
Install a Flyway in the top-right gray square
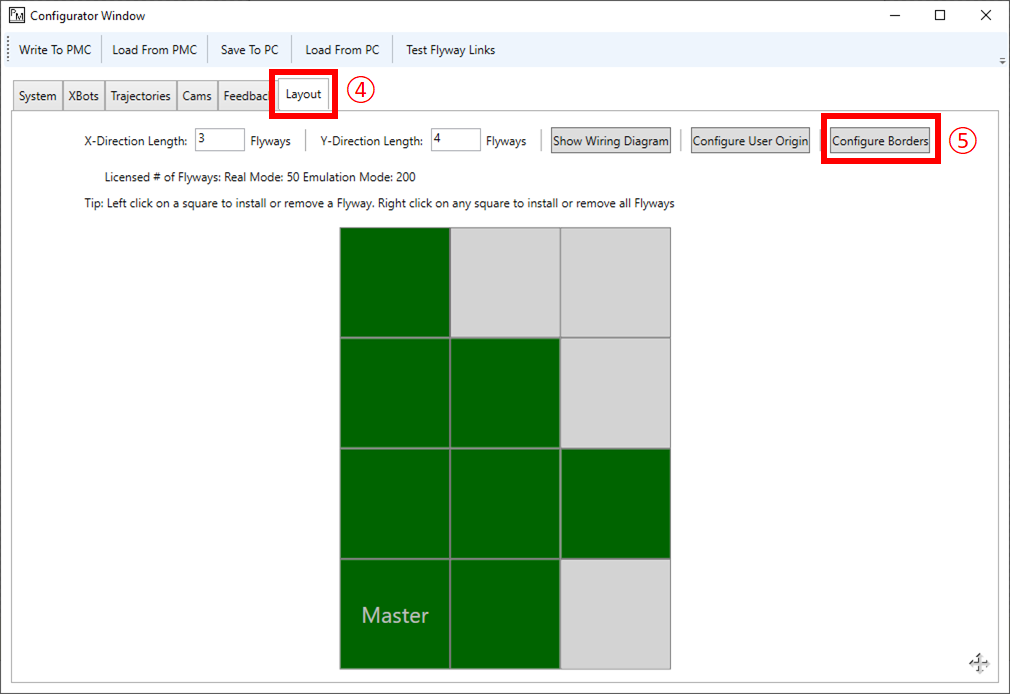615,282
